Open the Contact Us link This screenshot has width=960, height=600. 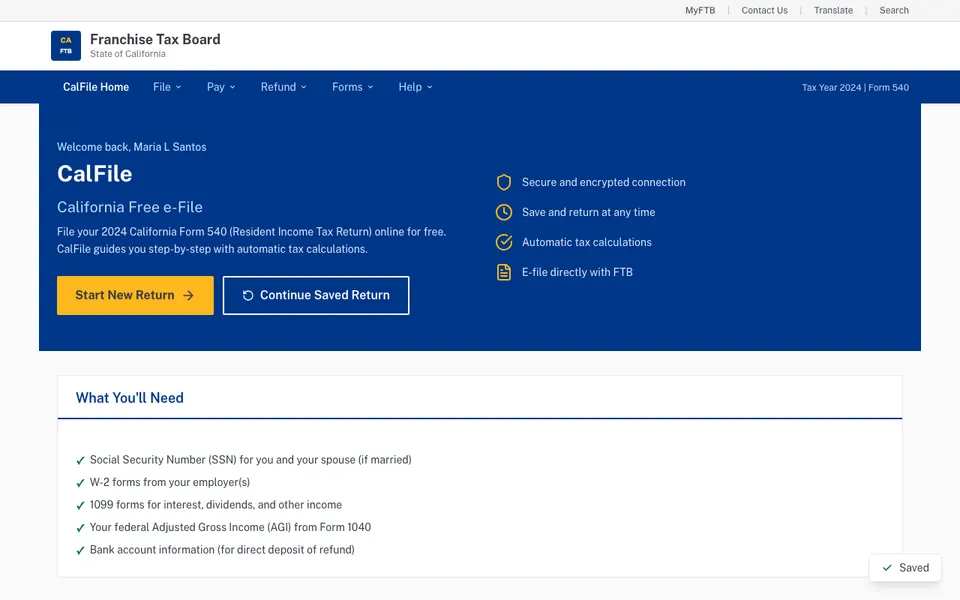pyautogui.click(x=764, y=10)
